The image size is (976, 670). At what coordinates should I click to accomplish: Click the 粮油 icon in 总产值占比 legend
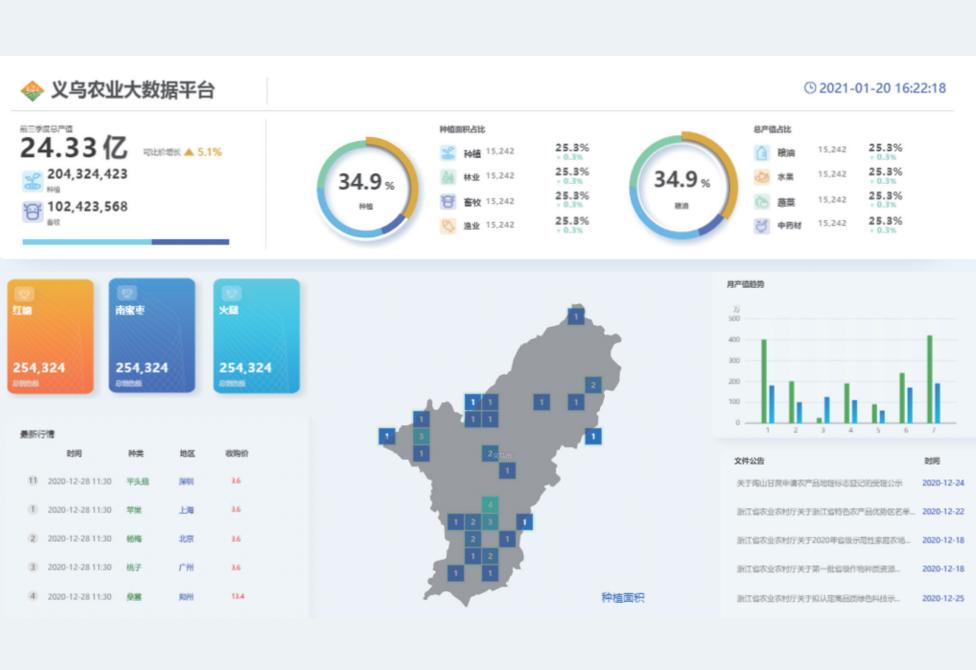coord(761,151)
